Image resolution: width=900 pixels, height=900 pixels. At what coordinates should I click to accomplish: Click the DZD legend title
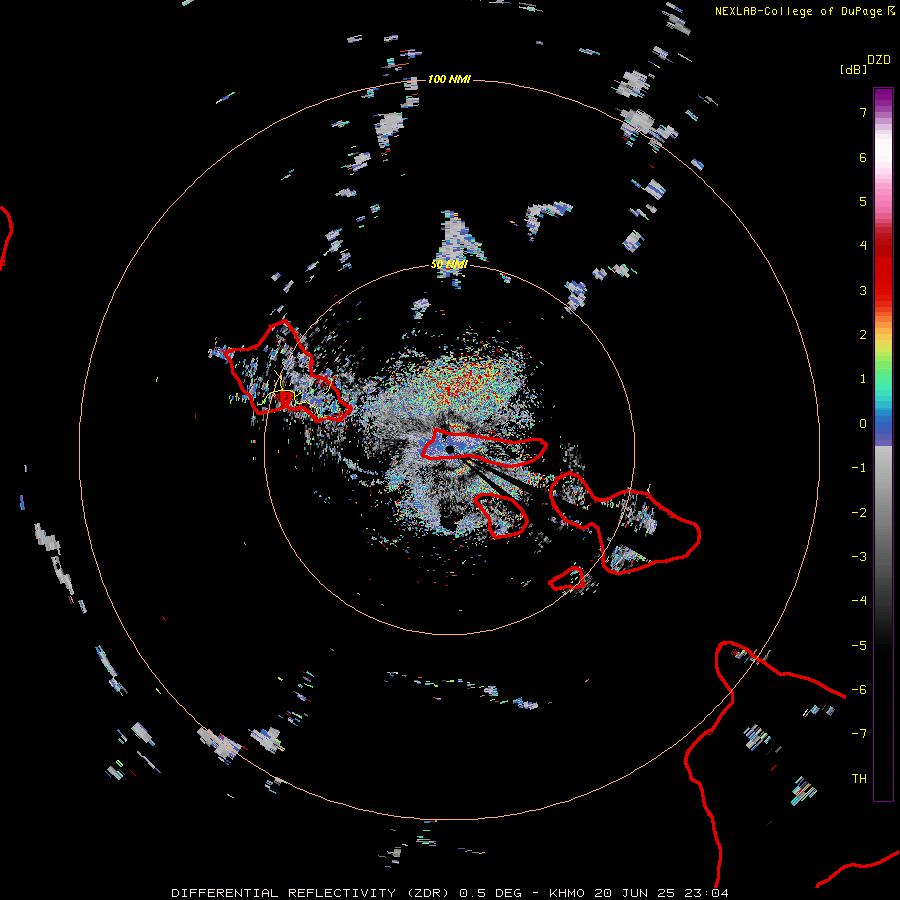coord(878,60)
